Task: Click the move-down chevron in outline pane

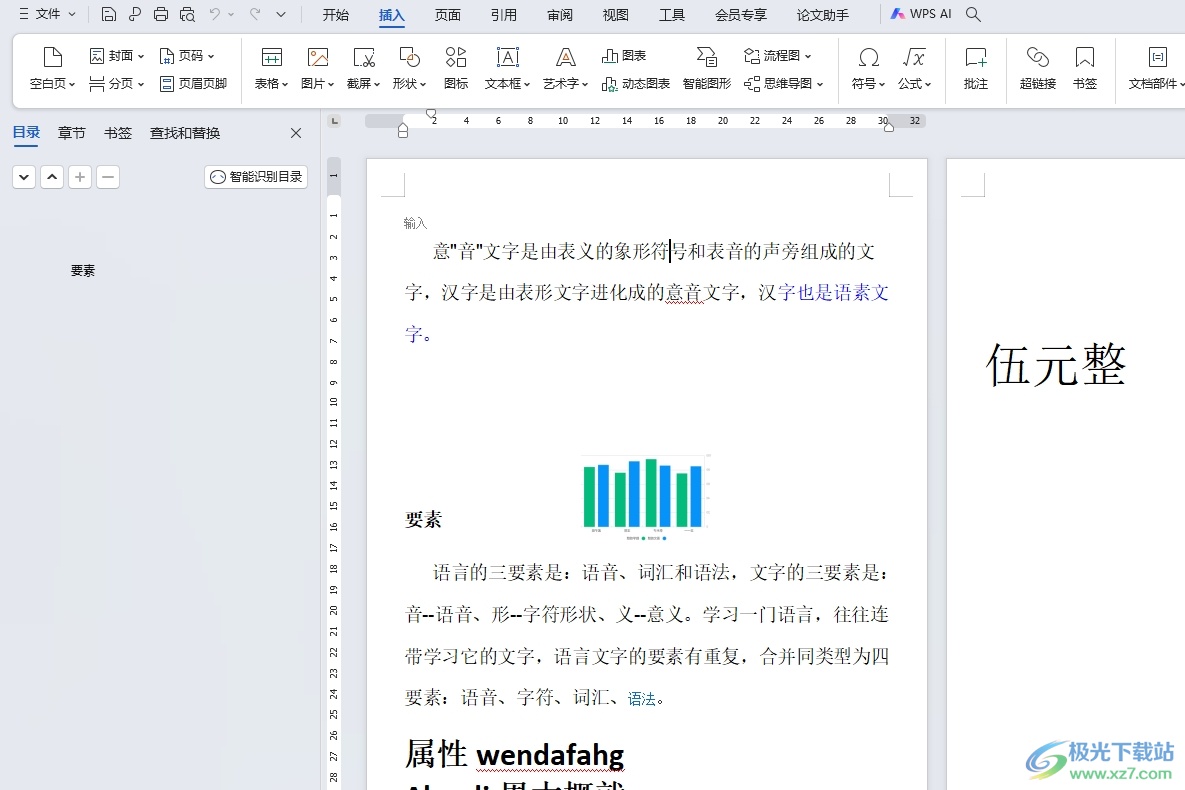Action: tap(24, 177)
